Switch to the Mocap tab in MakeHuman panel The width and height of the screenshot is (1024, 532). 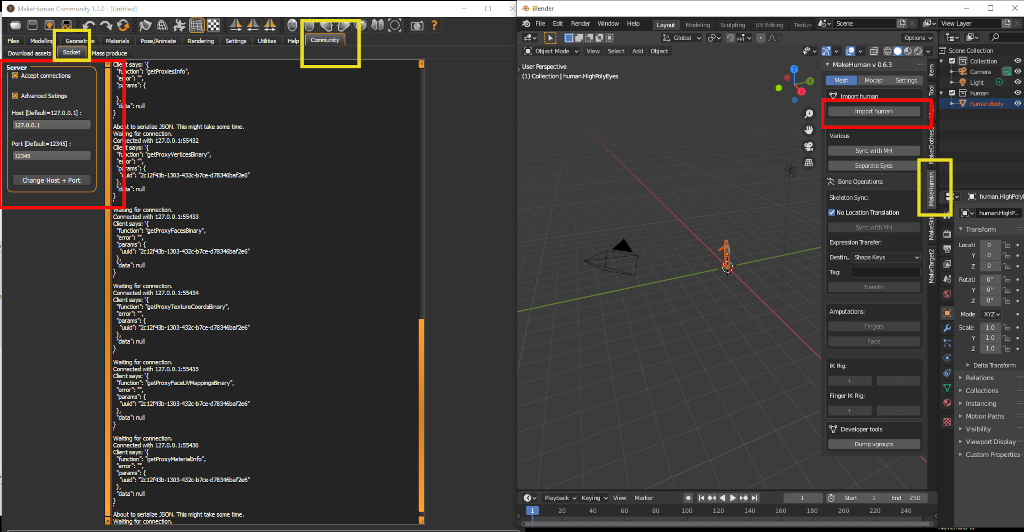pyautogui.click(x=873, y=80)
